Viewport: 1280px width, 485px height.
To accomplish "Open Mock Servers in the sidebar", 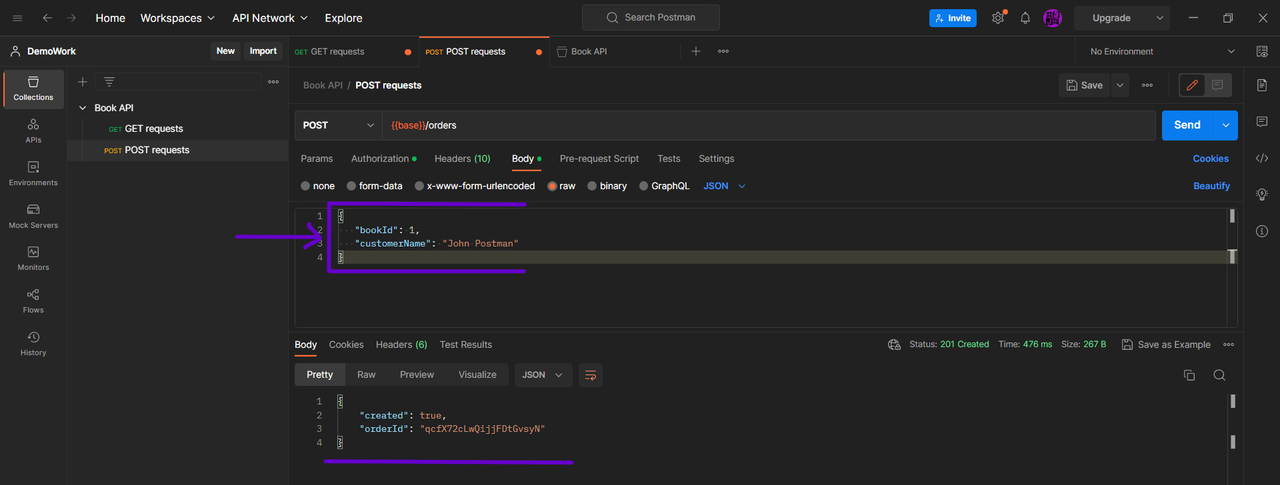I will pos(33,215).
